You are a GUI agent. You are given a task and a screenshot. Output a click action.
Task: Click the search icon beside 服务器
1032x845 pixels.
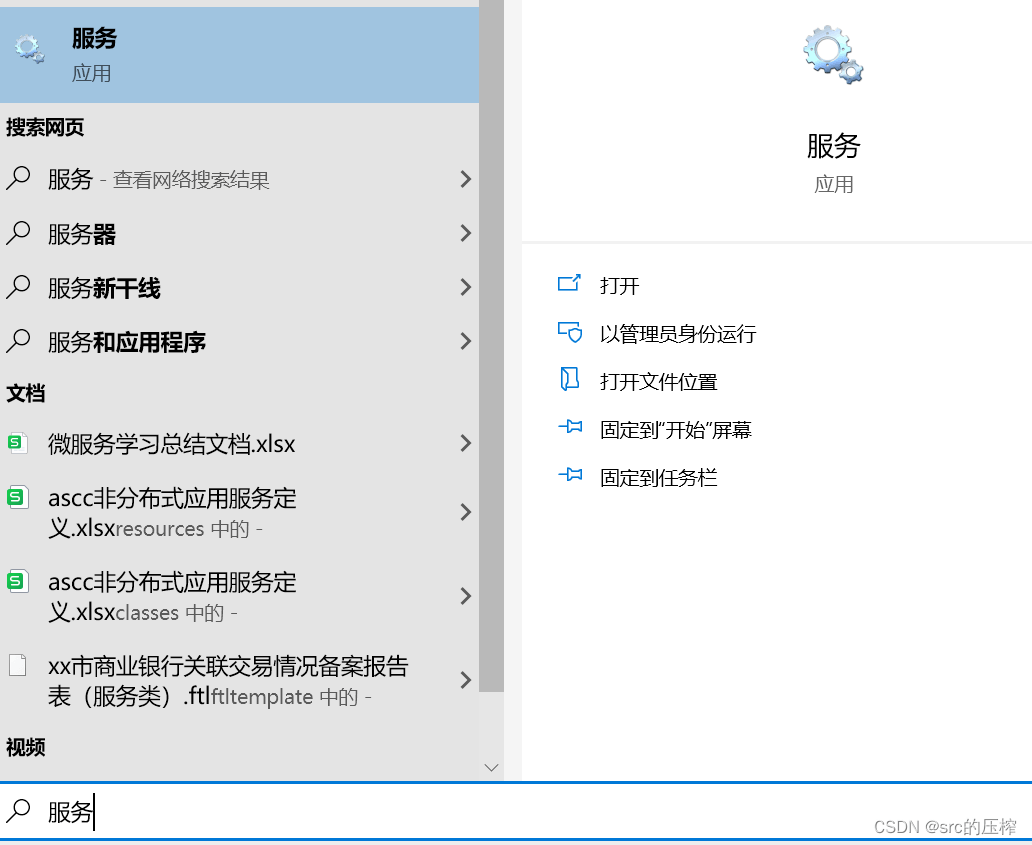click(x=18, y=232)
